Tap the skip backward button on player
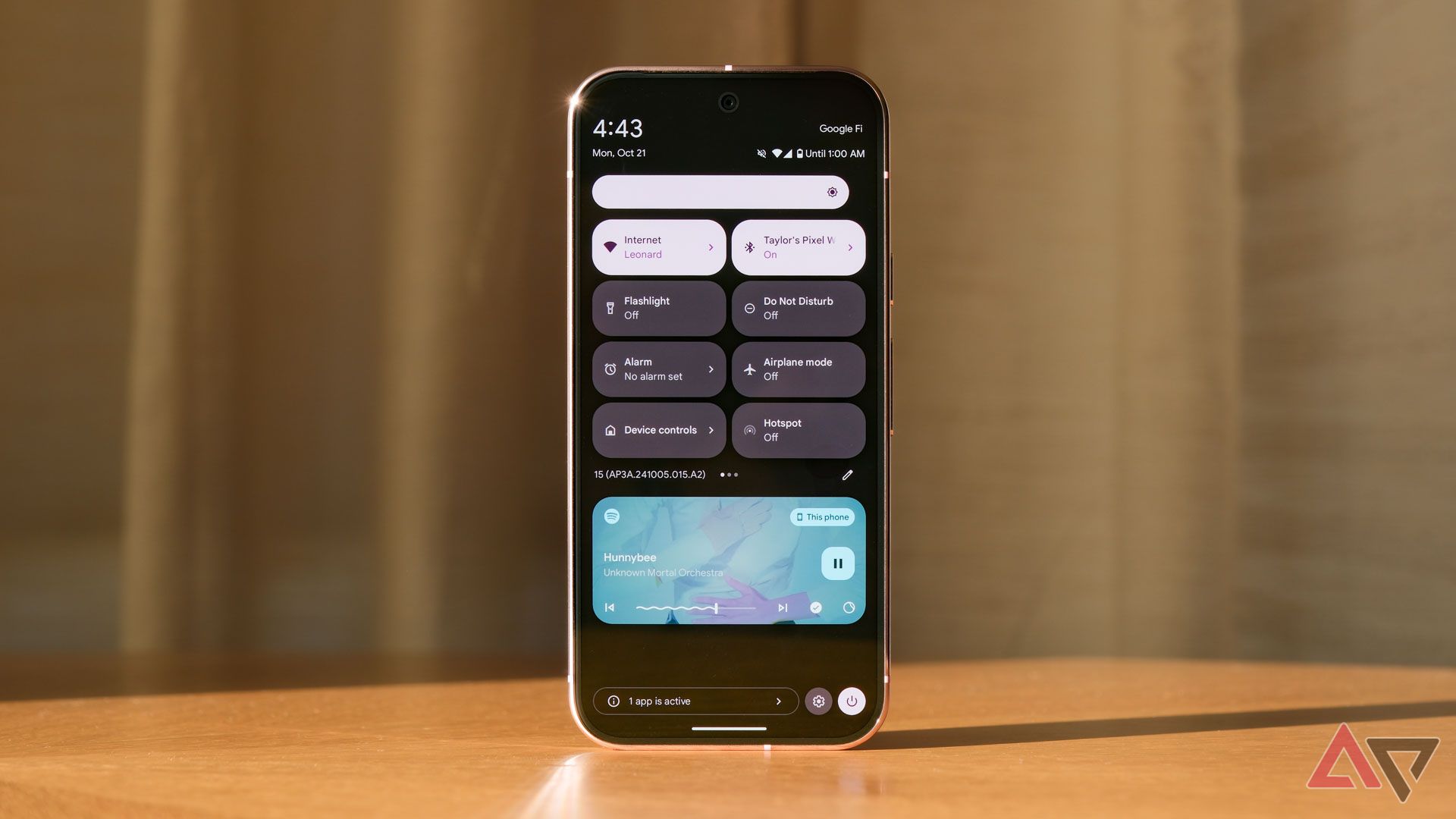 [608, 607]
